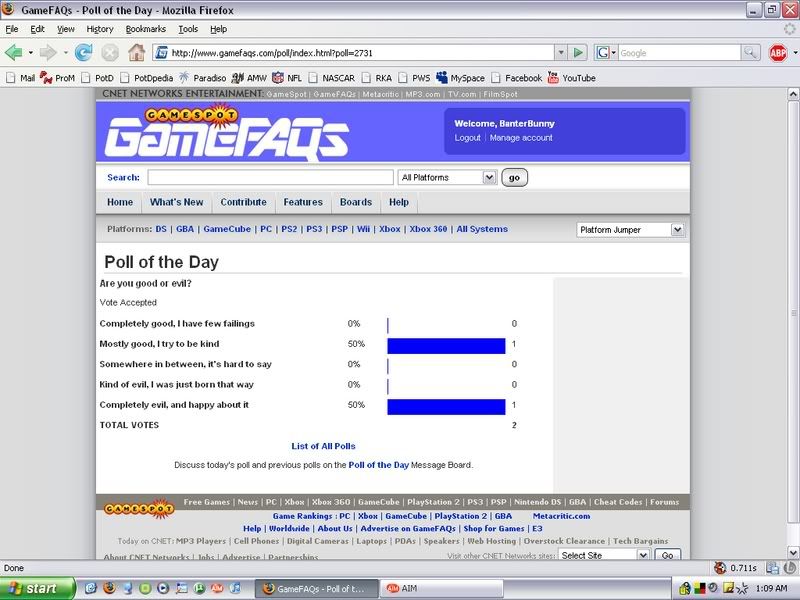Click the Mostly good blue result bar
The height and width of the screenshot is (600, 800).
tap(446, 346)
